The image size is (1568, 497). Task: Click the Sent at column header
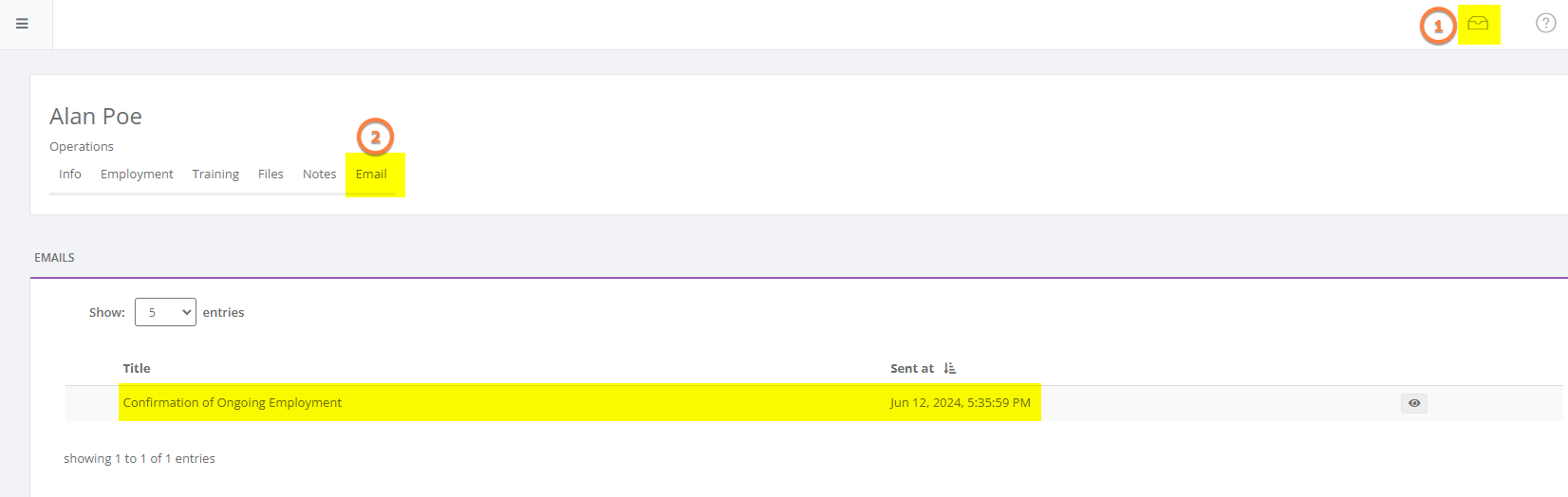pyautogui.click(x=912, y=368)
